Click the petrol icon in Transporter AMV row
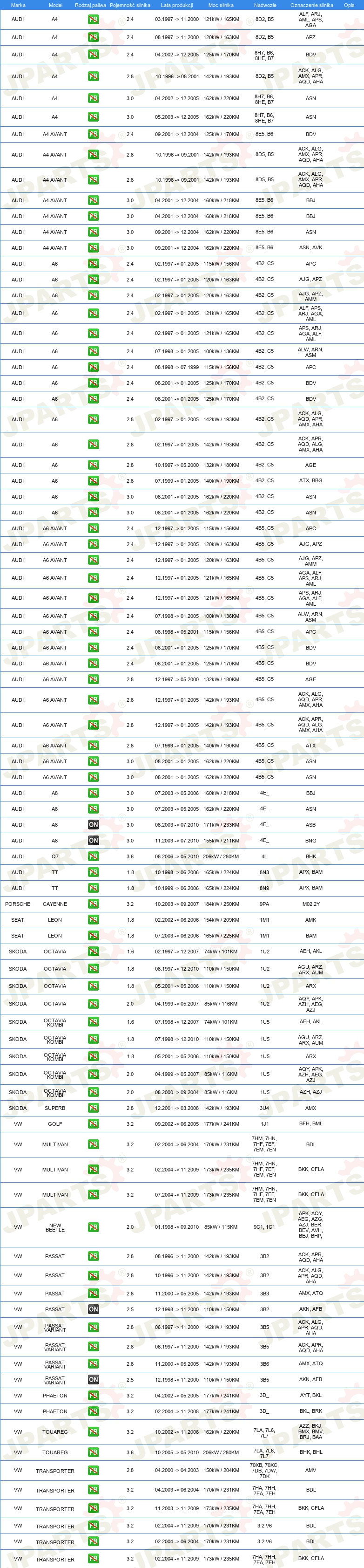This screenshot has height=1568, width=364. [x=93, y=1471]
